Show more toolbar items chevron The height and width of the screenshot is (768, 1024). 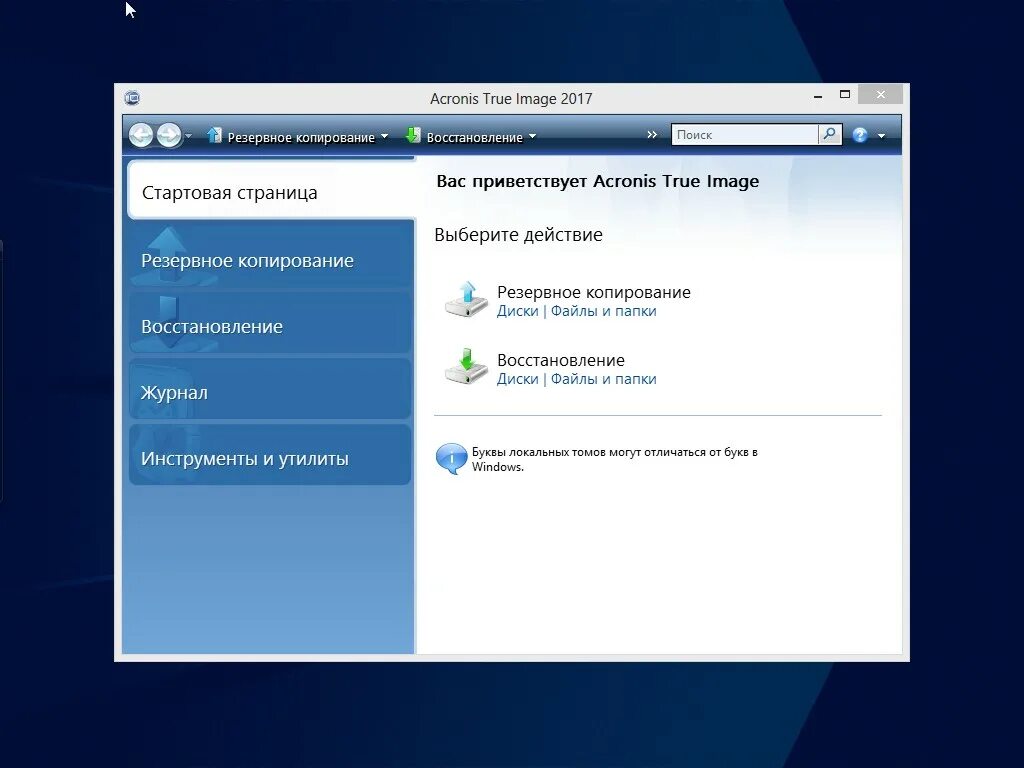tap(652, 135)
